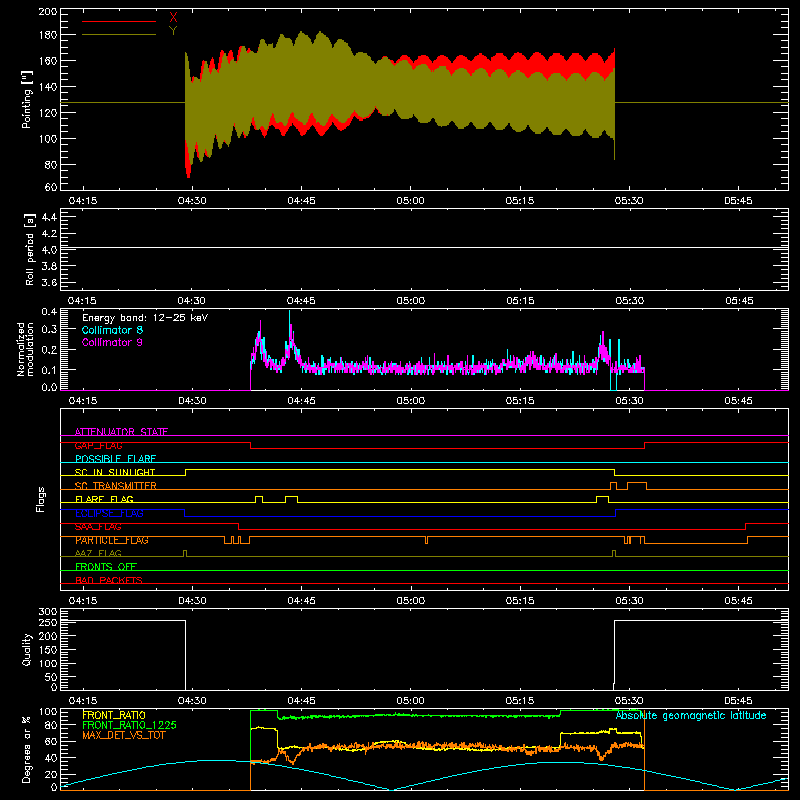Click the 140 tick label on Pointing axis
This screenshot has height=800, width=800.
(48, 87)
